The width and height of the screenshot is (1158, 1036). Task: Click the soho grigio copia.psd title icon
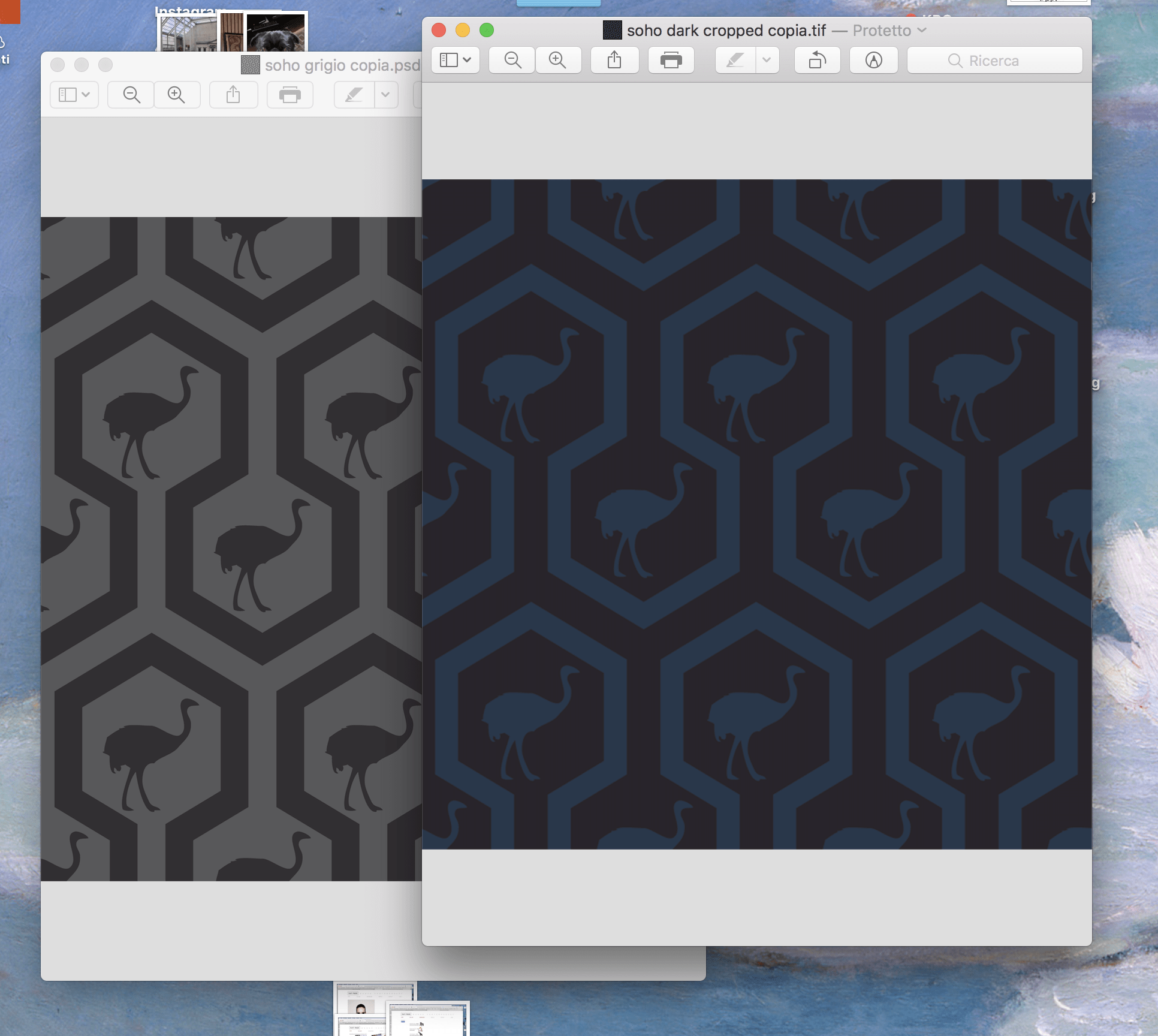tap(251, 65)
